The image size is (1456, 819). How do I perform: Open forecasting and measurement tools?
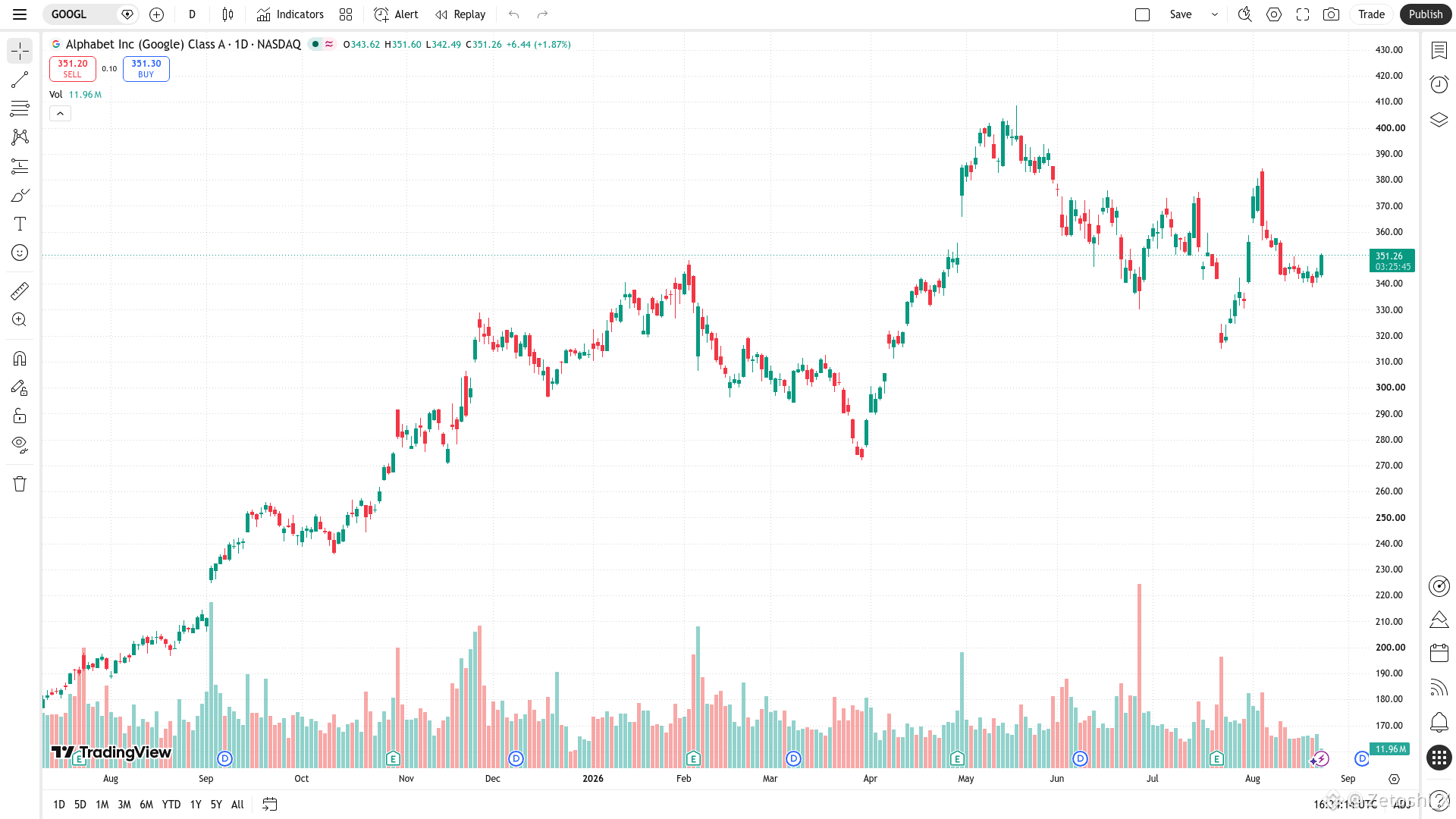pos(20,166)
